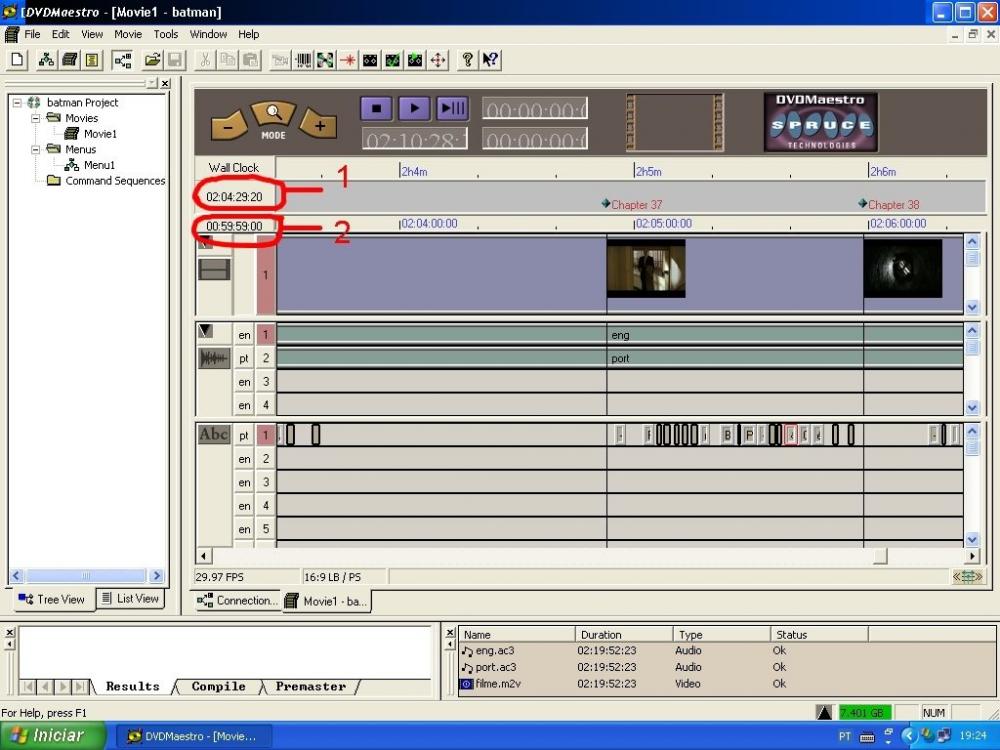Click the Abc subtitle track icon
Image resolution: width=1000 pixels, height=750 pixels.
[x=214, y=435]
